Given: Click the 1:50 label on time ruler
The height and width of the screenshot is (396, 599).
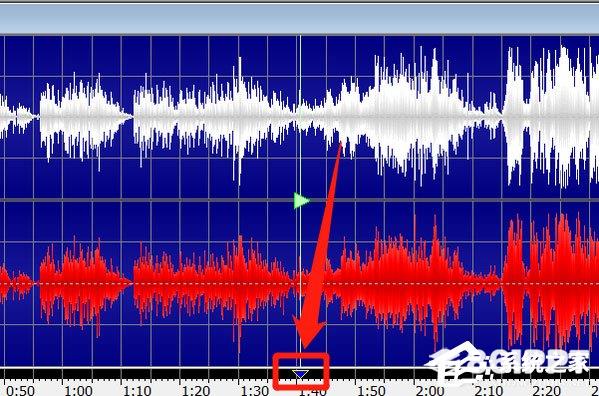Looking at the screenshot, I should click(x=371, y=391).
